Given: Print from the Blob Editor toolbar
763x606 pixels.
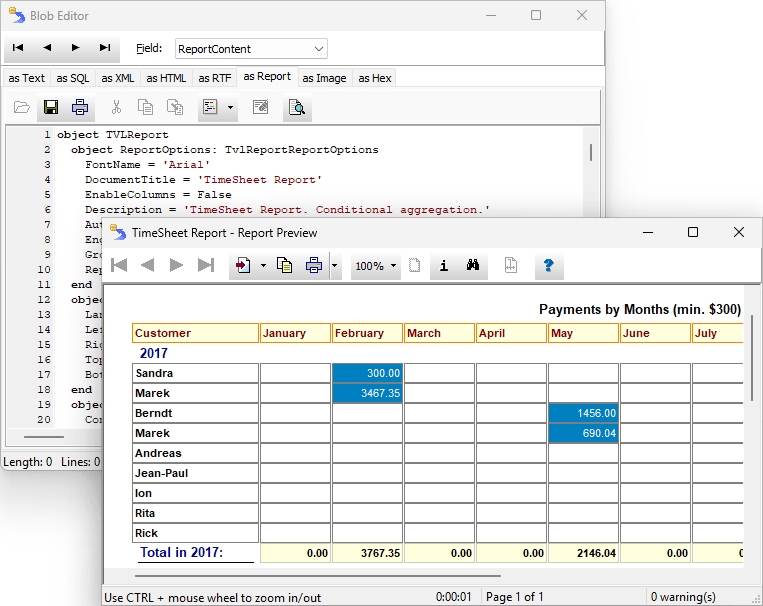Looking at the screenshot, I should pyautogui.click(x=80, y=107).
